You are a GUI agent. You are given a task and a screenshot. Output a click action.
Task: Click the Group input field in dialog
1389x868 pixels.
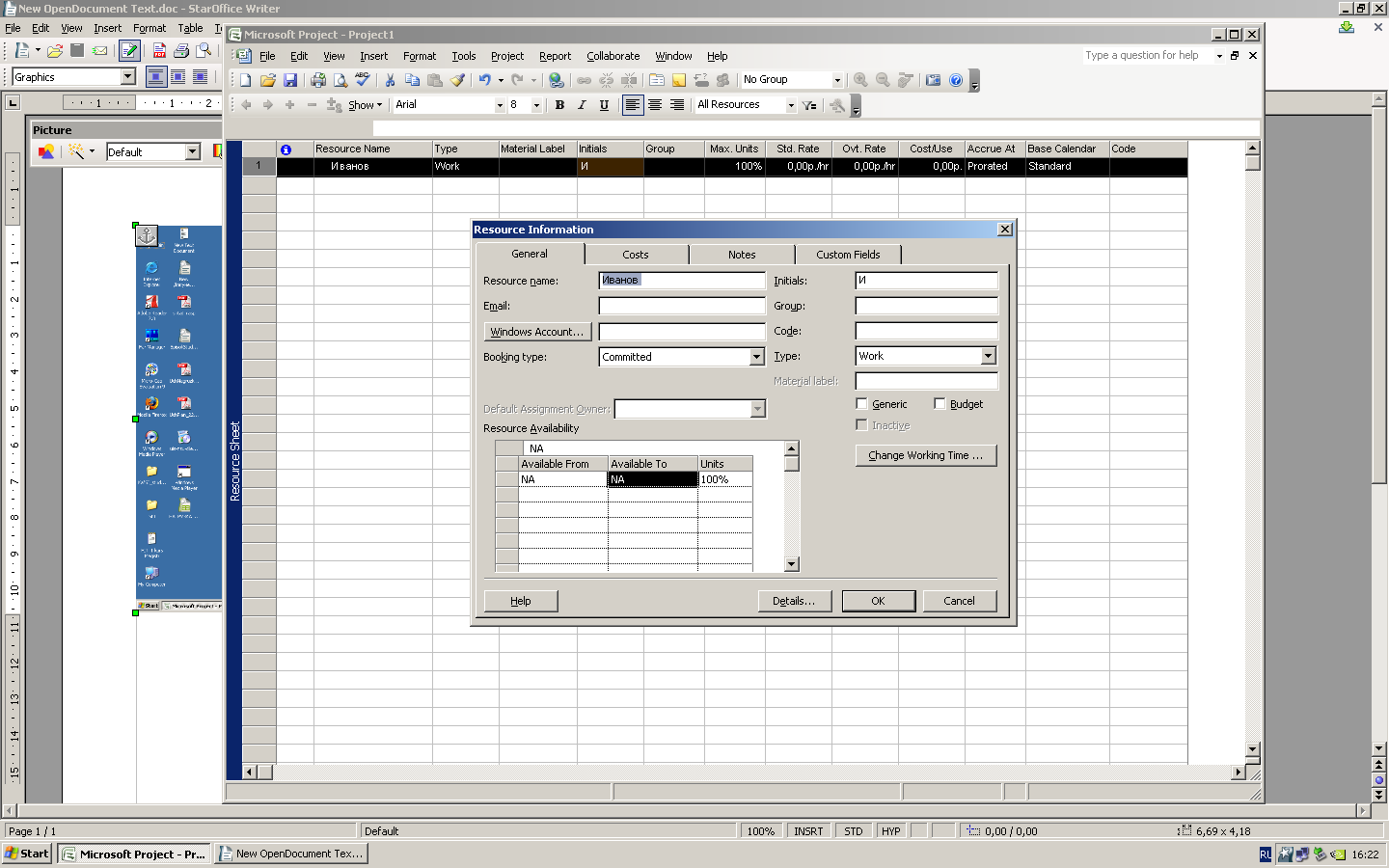(x=927, y=306)
